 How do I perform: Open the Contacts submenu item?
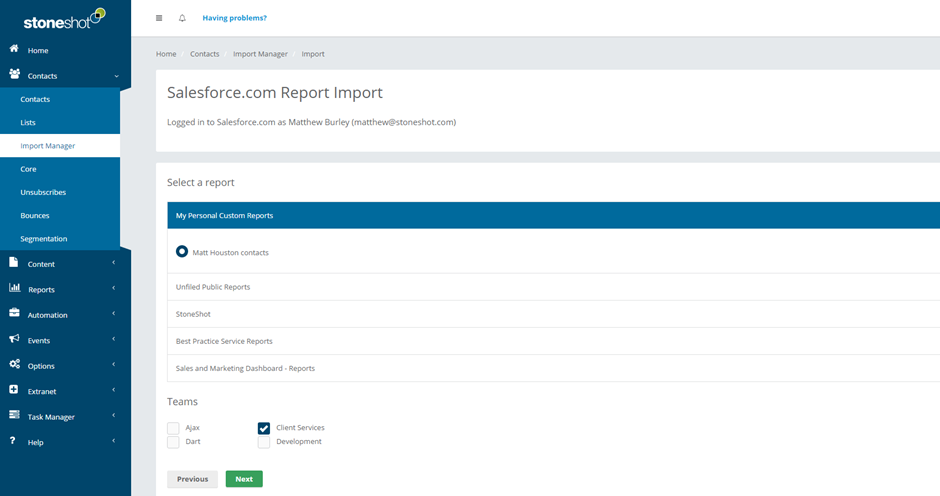[x=60, y=100]
